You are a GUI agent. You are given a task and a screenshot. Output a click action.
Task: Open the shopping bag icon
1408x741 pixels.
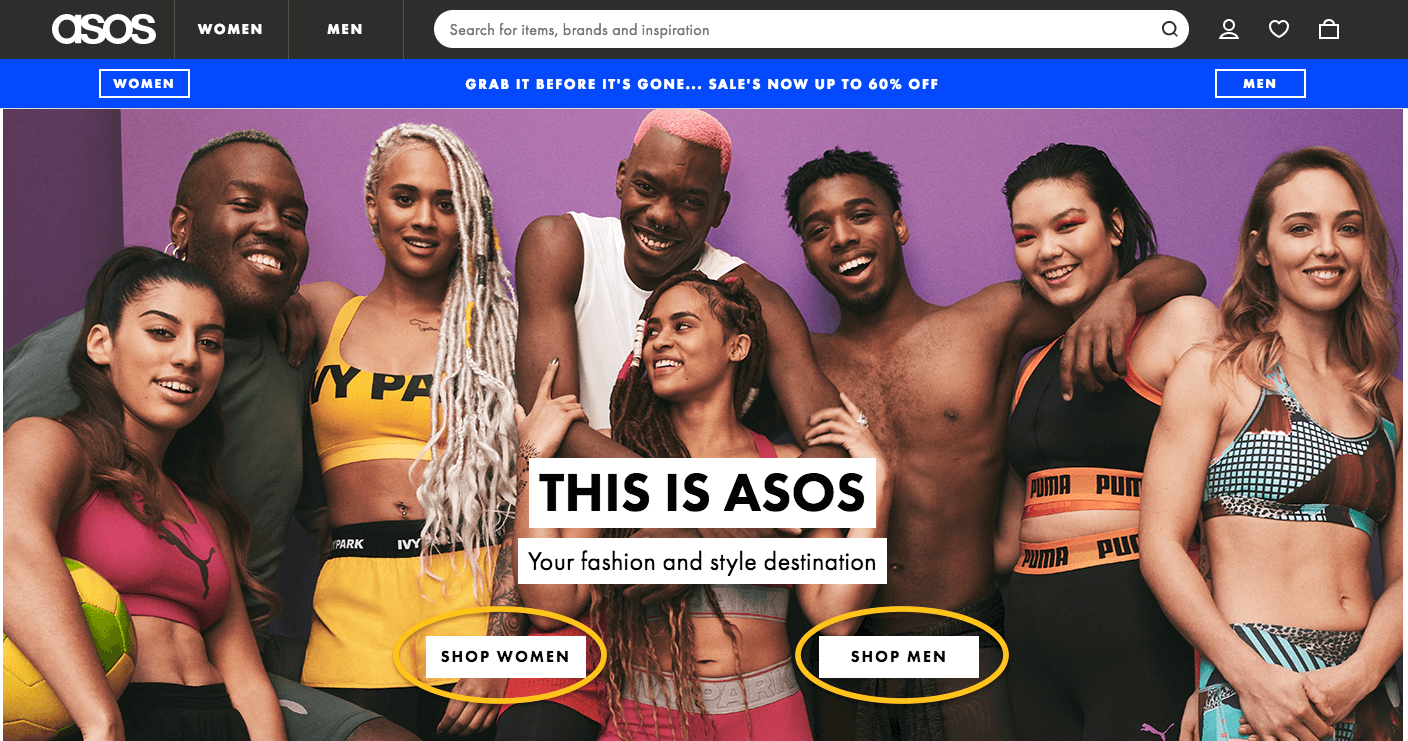point(1329,29)
